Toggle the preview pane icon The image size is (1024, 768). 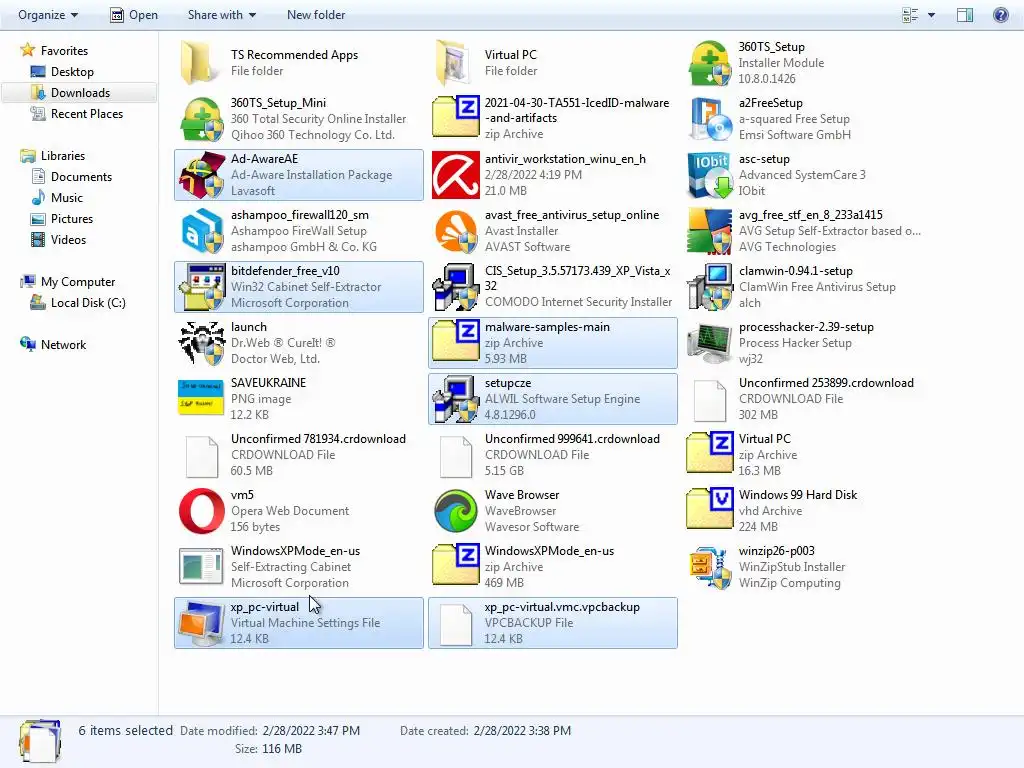tap(965, 14)
